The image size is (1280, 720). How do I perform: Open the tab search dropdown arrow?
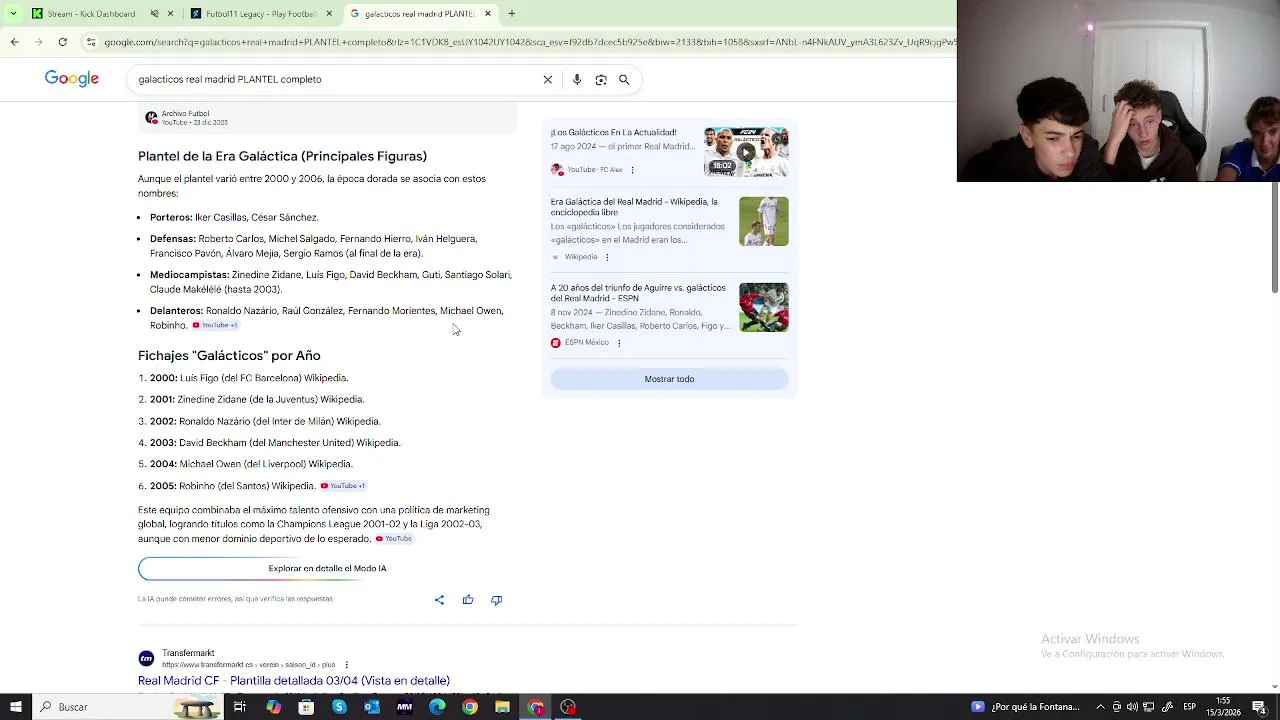[x=12, y=14]
